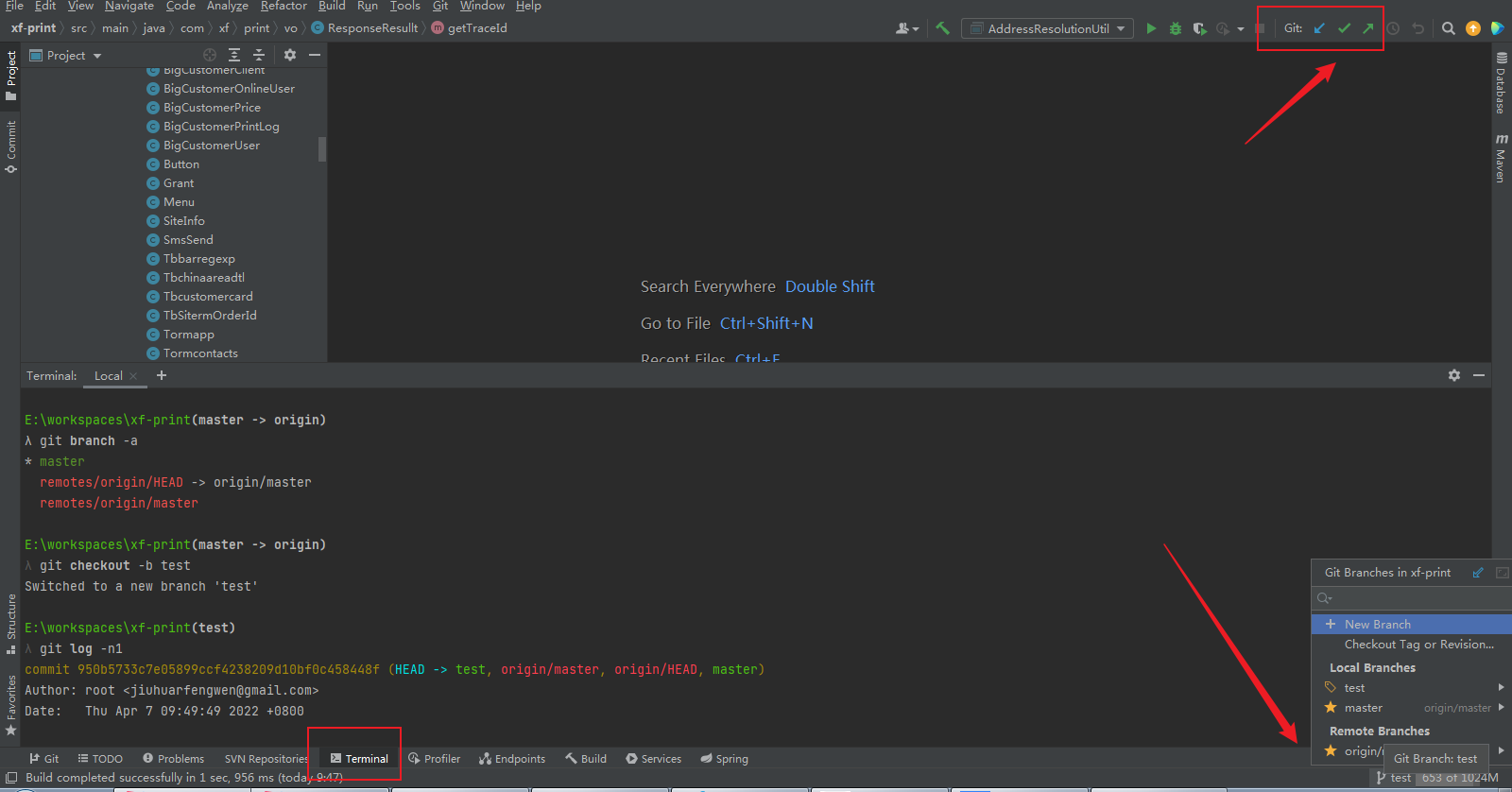Click the Git Rollback undo arrow
The width and height of the screenshot is (1512, 792).
(x=1417, y=28)
